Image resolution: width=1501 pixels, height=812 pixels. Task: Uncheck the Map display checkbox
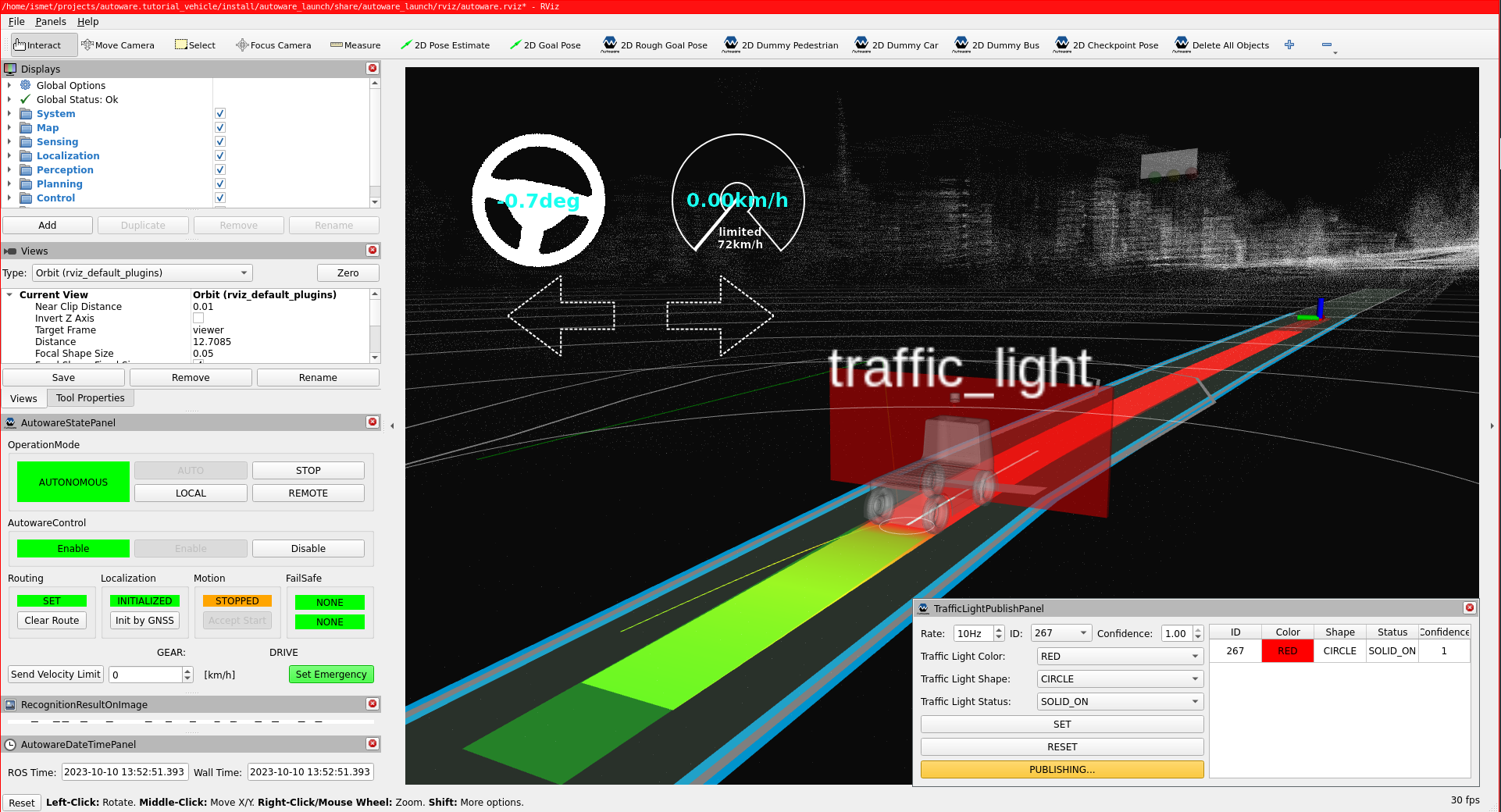pyautogui.click(x=219, y=127)
